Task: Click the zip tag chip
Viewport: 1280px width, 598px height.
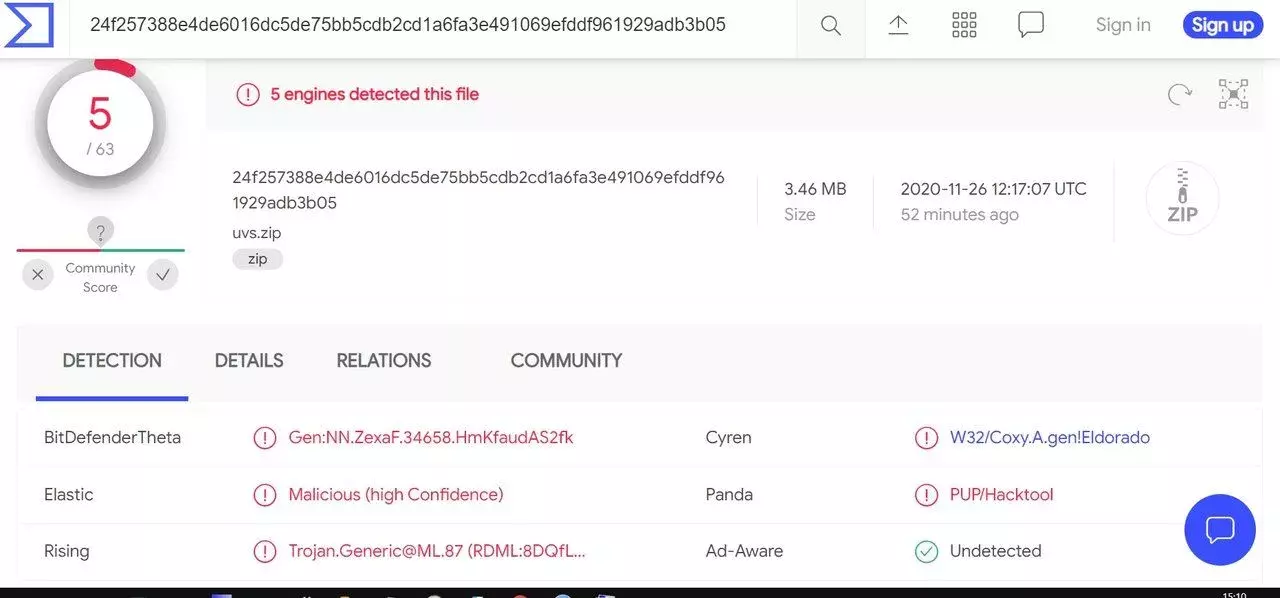Action: [258, 259]
